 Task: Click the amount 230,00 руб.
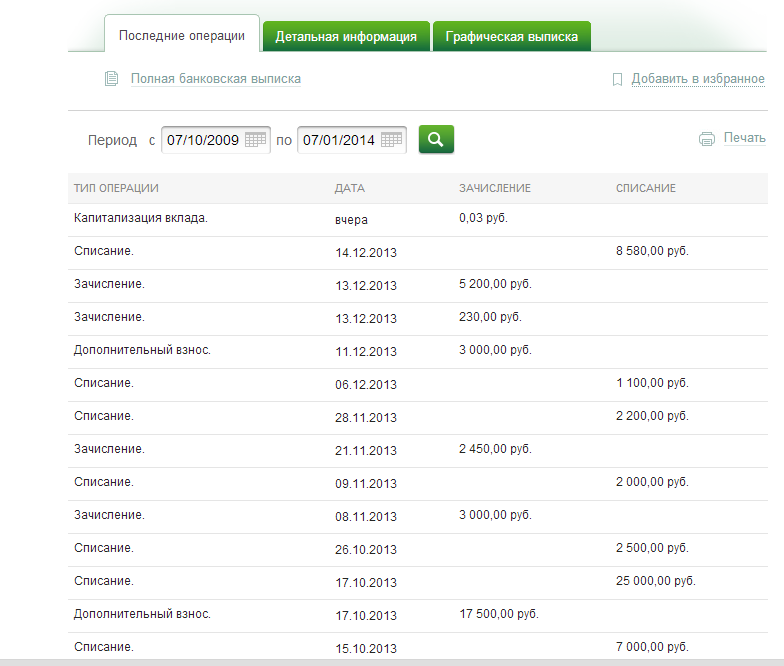[490, 317]
